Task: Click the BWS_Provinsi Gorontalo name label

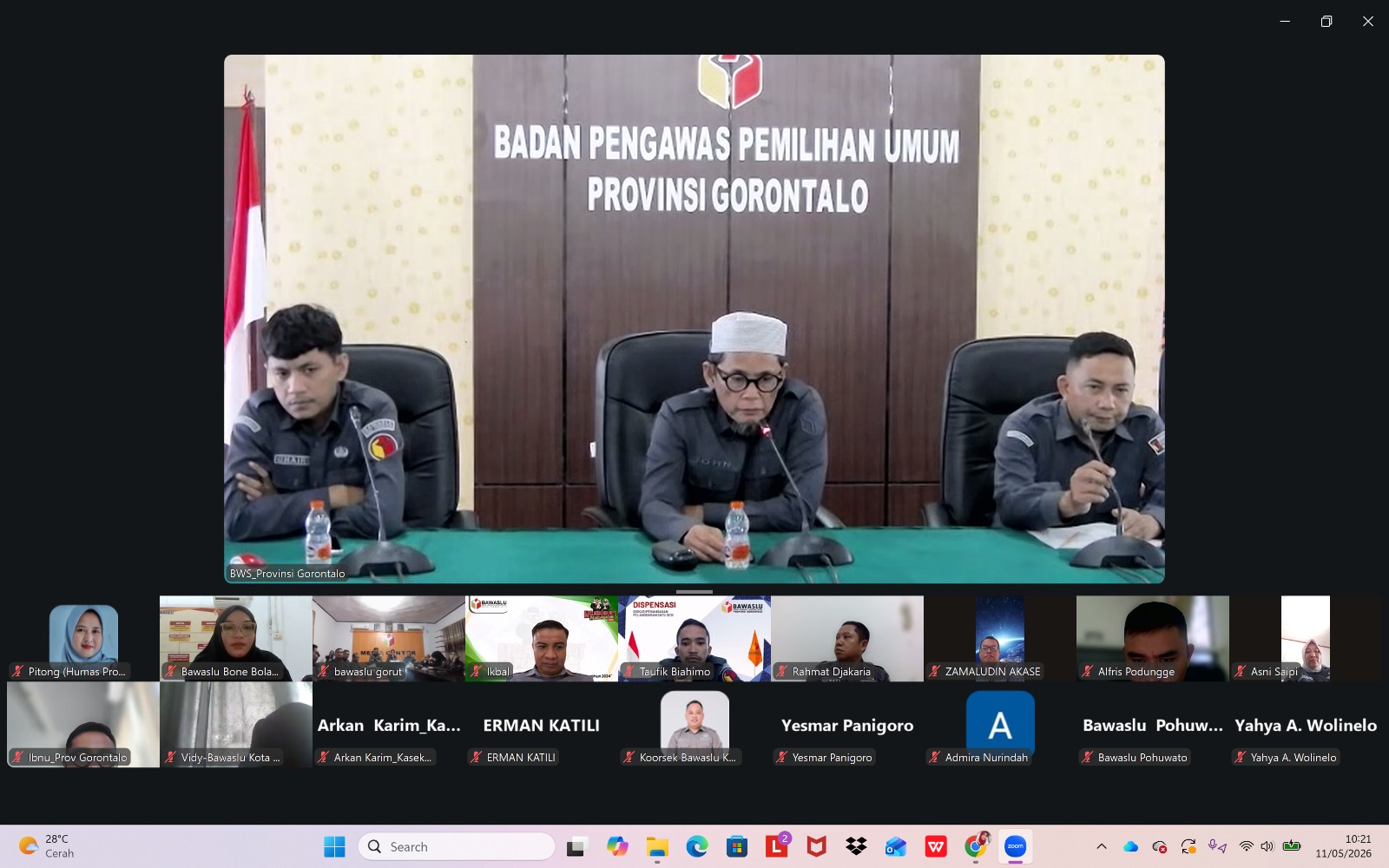Action: coord(287,573)
